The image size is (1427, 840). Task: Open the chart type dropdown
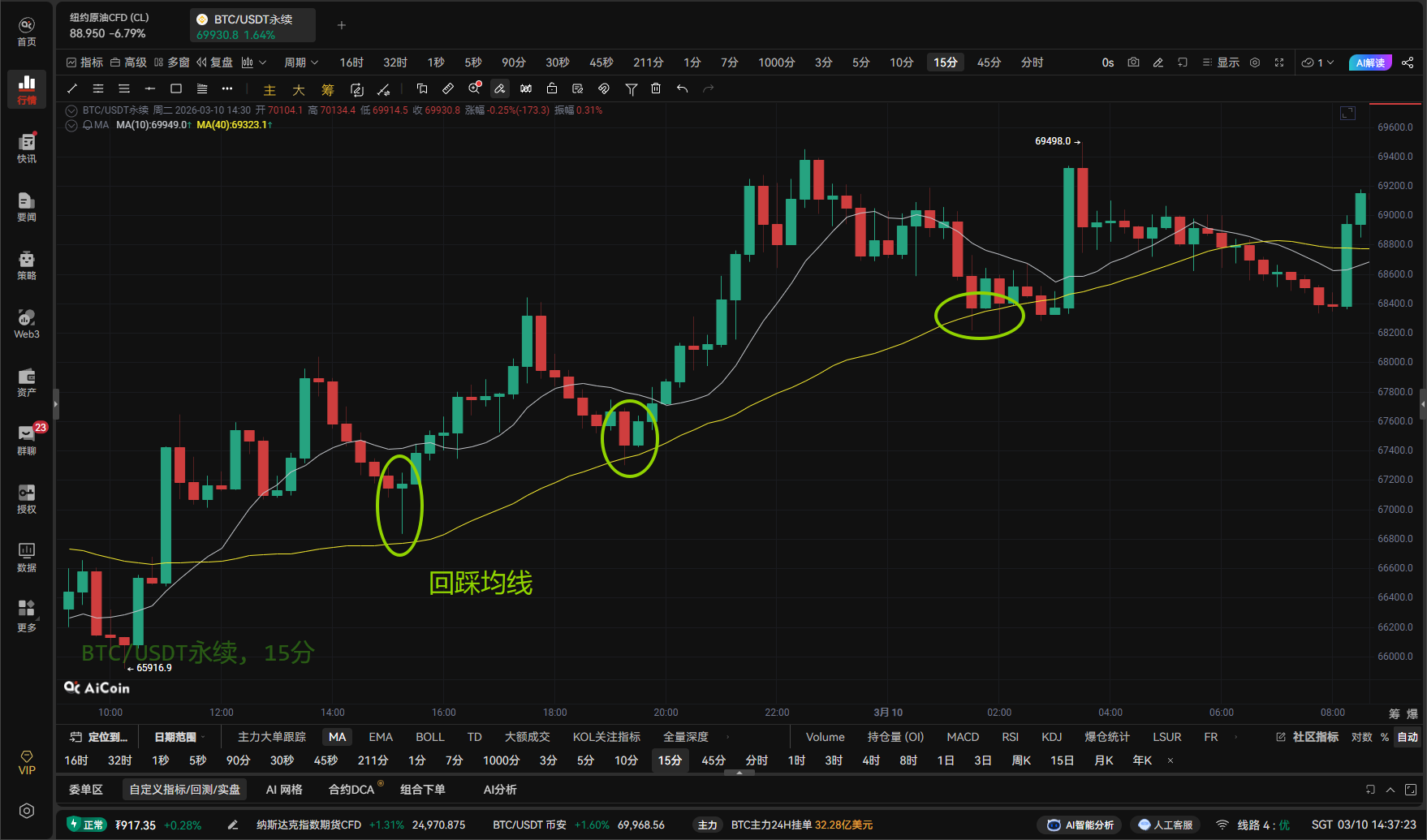click(x=253, y=62)
